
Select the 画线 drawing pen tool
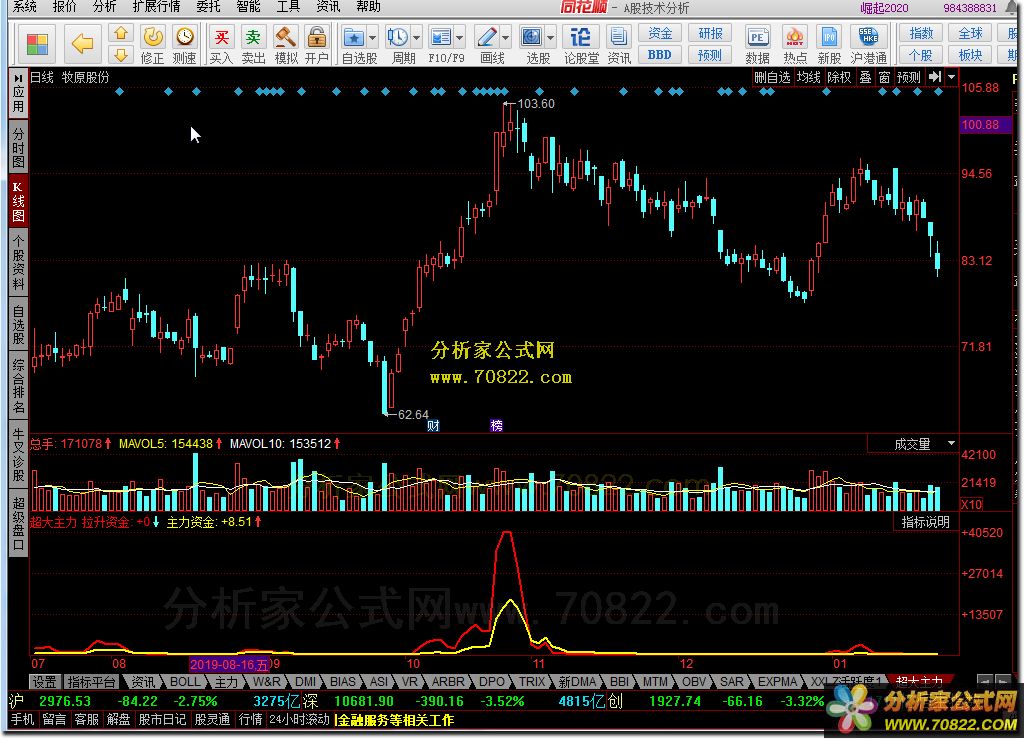(487, 37)
